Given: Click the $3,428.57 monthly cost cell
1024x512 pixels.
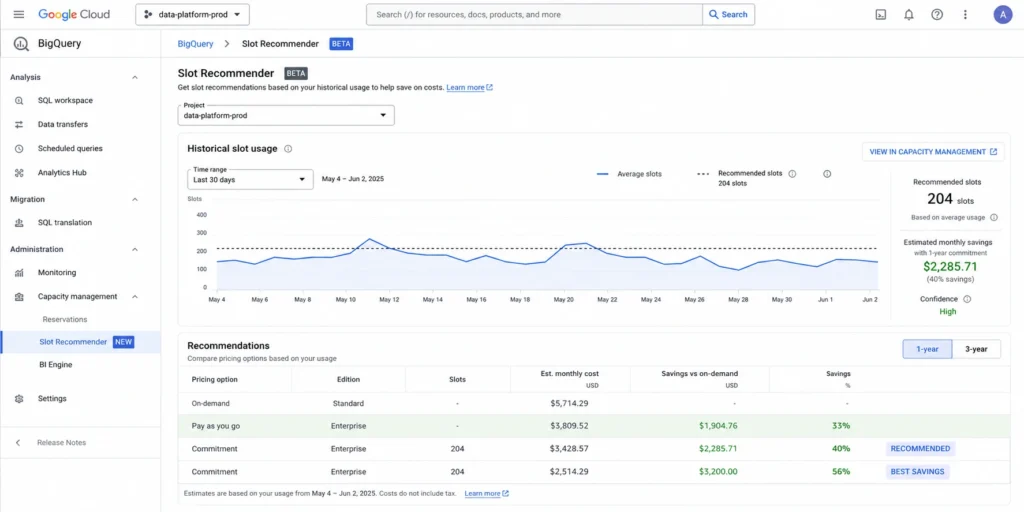Looking at the screenshot, I should tap(569, 449).
